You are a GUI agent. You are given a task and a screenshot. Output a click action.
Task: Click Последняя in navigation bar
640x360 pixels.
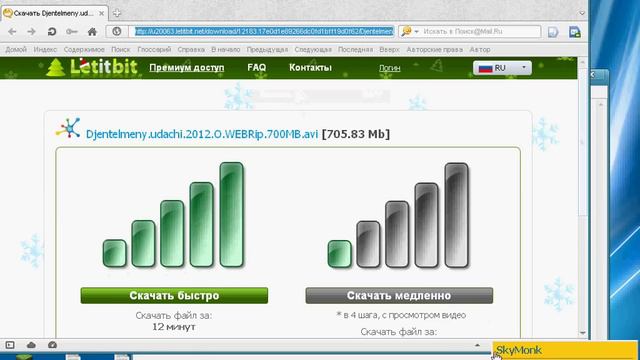tap(355, 49)
